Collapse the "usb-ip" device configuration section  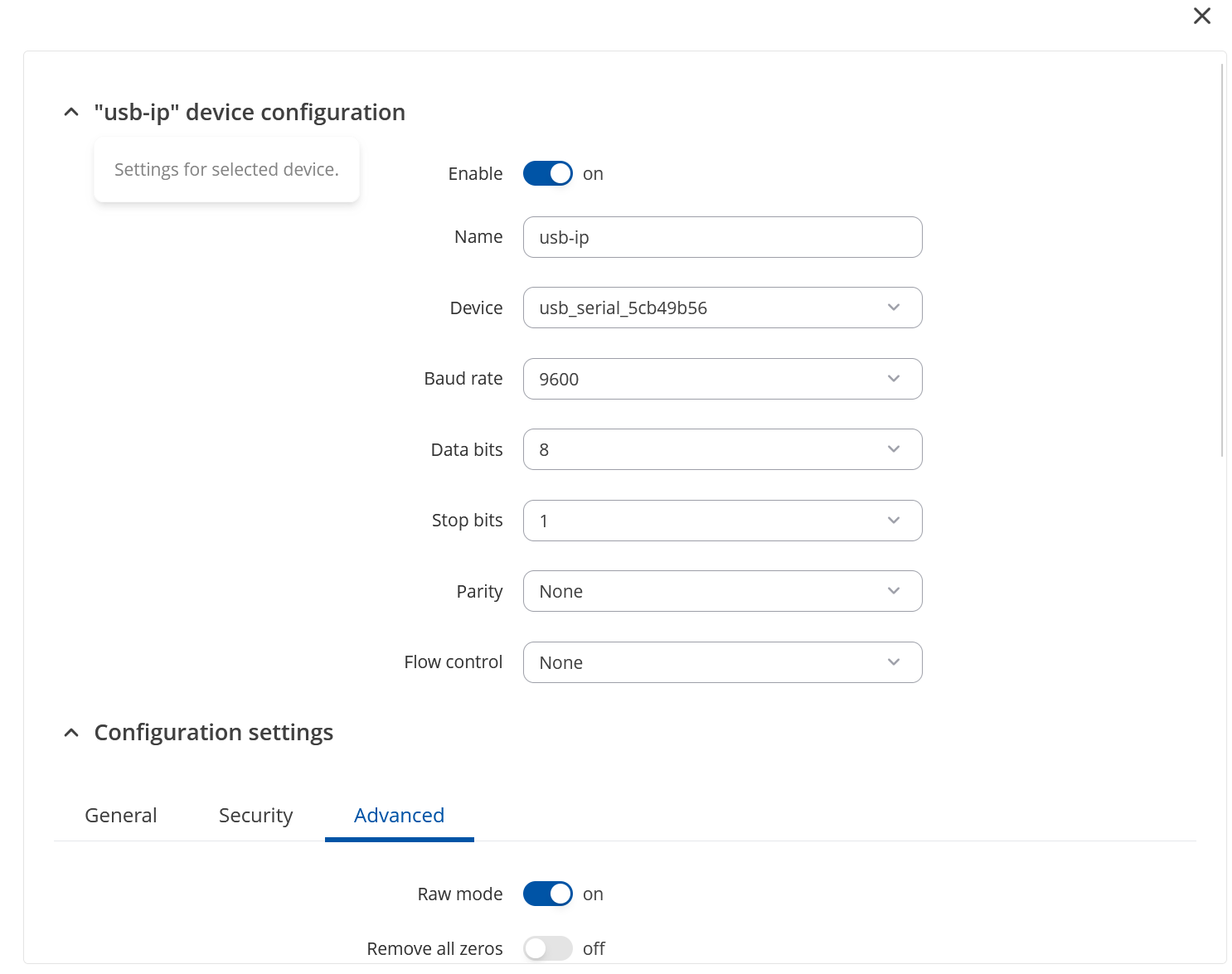(71, 112)
